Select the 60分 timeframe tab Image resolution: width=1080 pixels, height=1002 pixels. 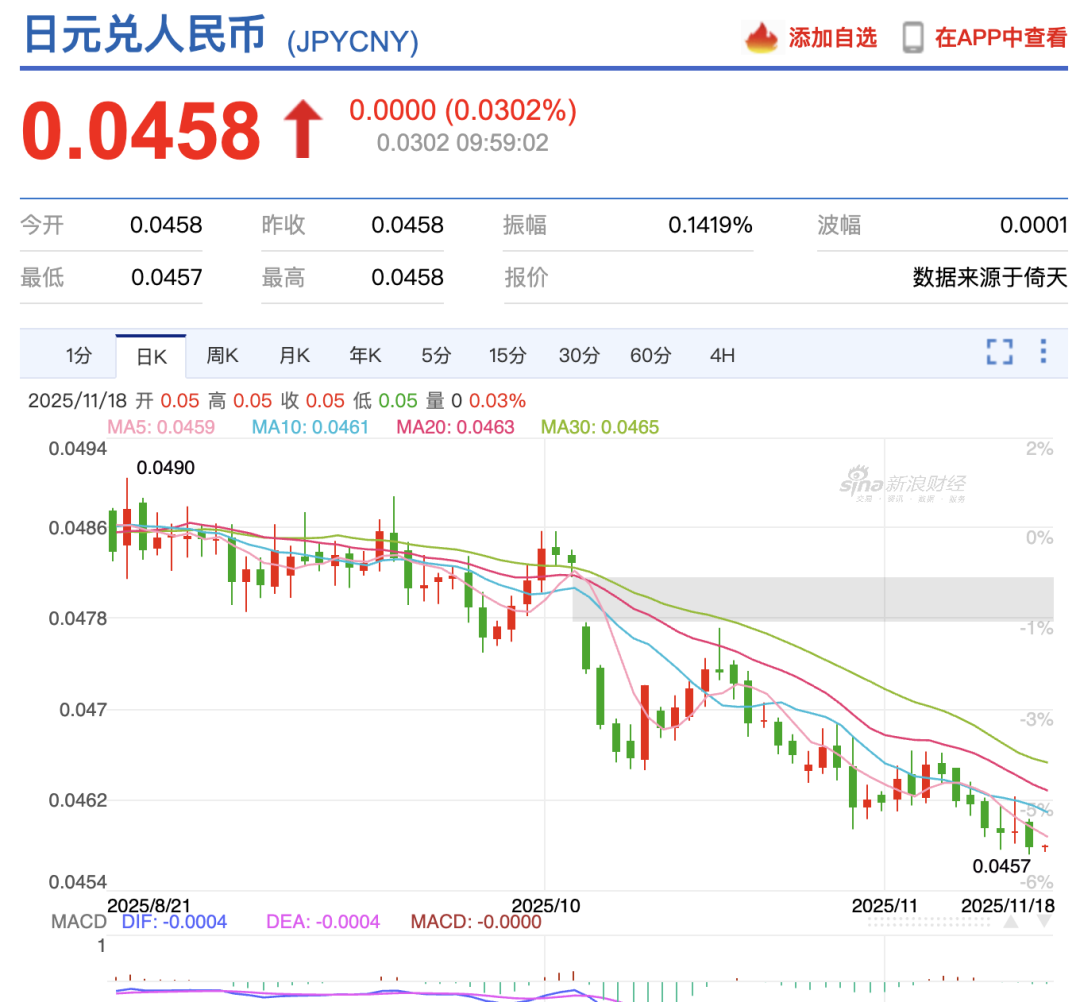pyautogui.click(x=650, y=355)
